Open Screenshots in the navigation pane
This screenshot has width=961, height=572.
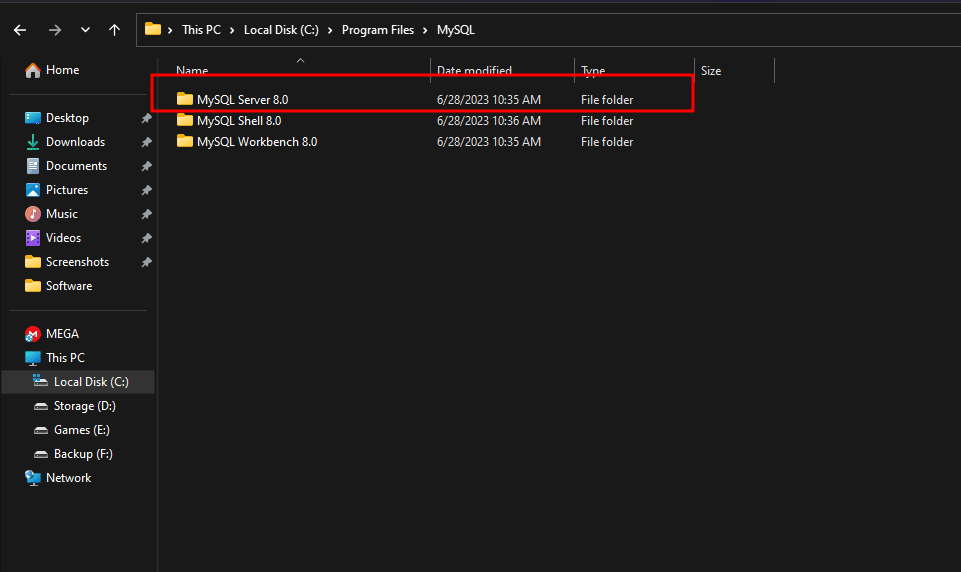77,262
